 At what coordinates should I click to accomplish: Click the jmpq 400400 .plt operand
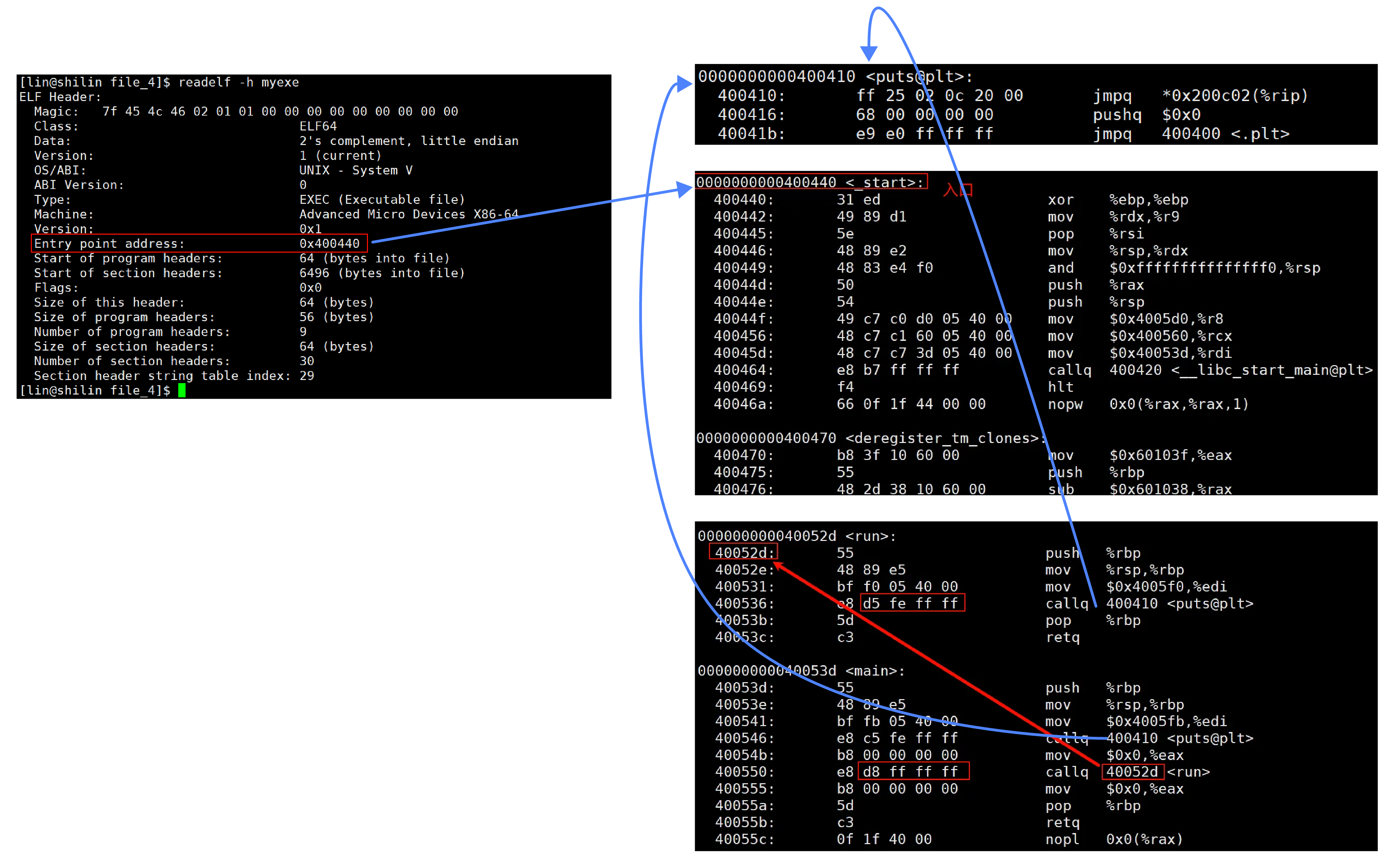pos(1225,134)
